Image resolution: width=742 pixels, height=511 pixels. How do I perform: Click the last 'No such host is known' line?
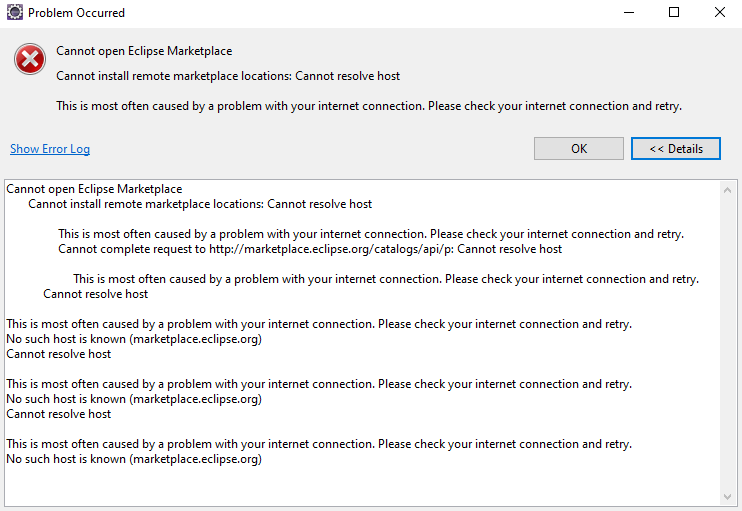pos(134,459)
